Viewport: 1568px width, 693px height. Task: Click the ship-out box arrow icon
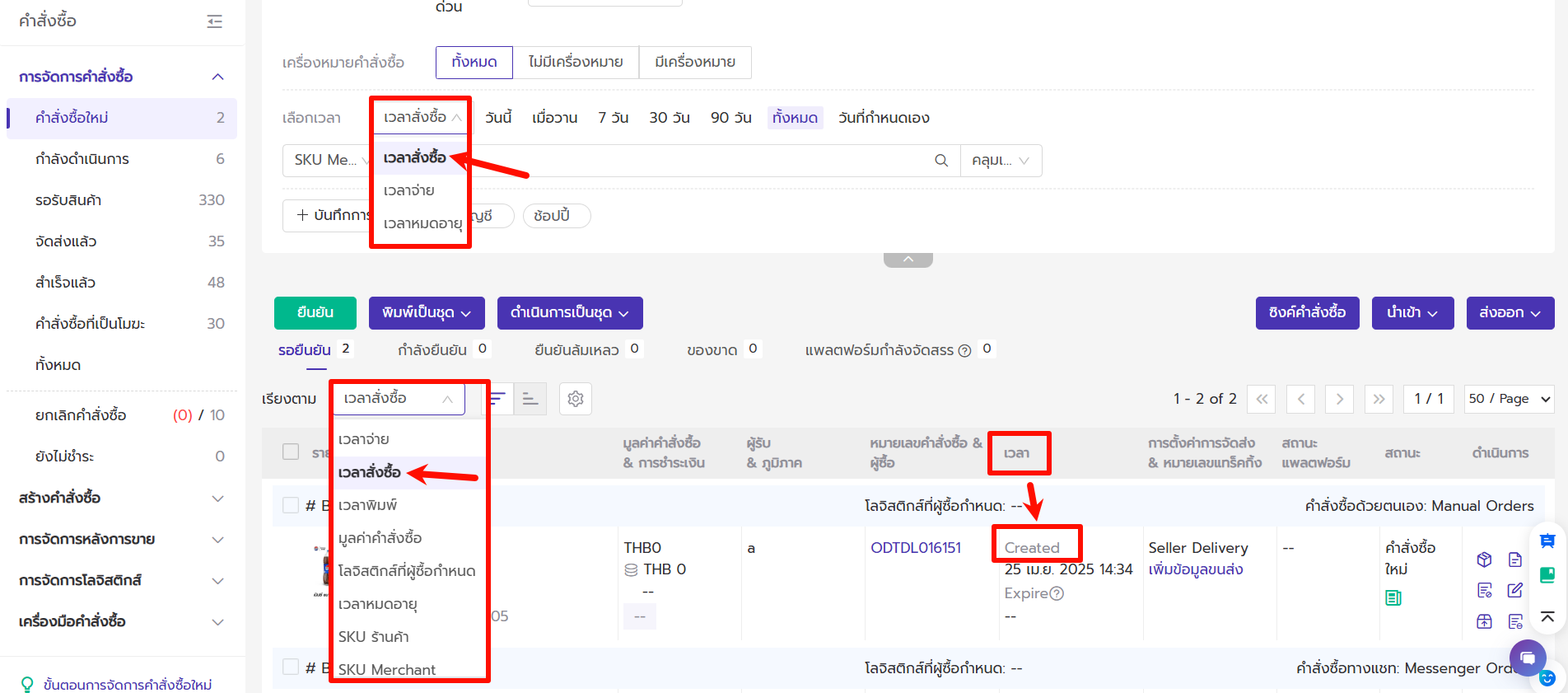tap(1484, 621)
